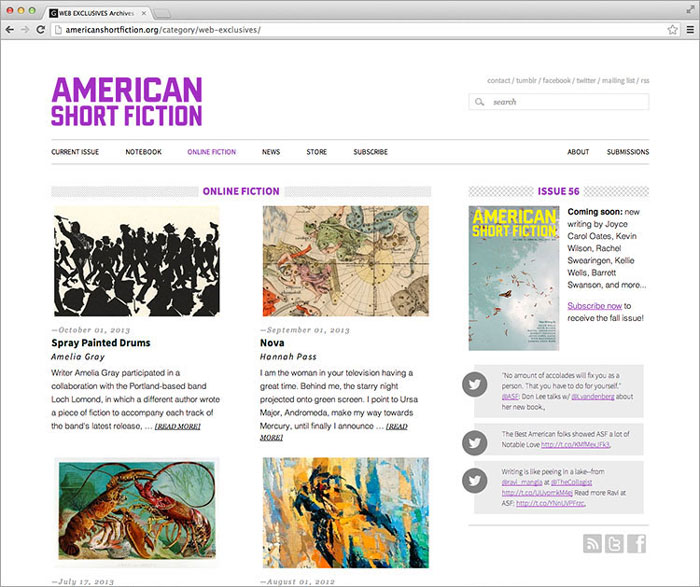Open the t.co link in Best American tweet
Screen dimensions: 700x587
575,445
